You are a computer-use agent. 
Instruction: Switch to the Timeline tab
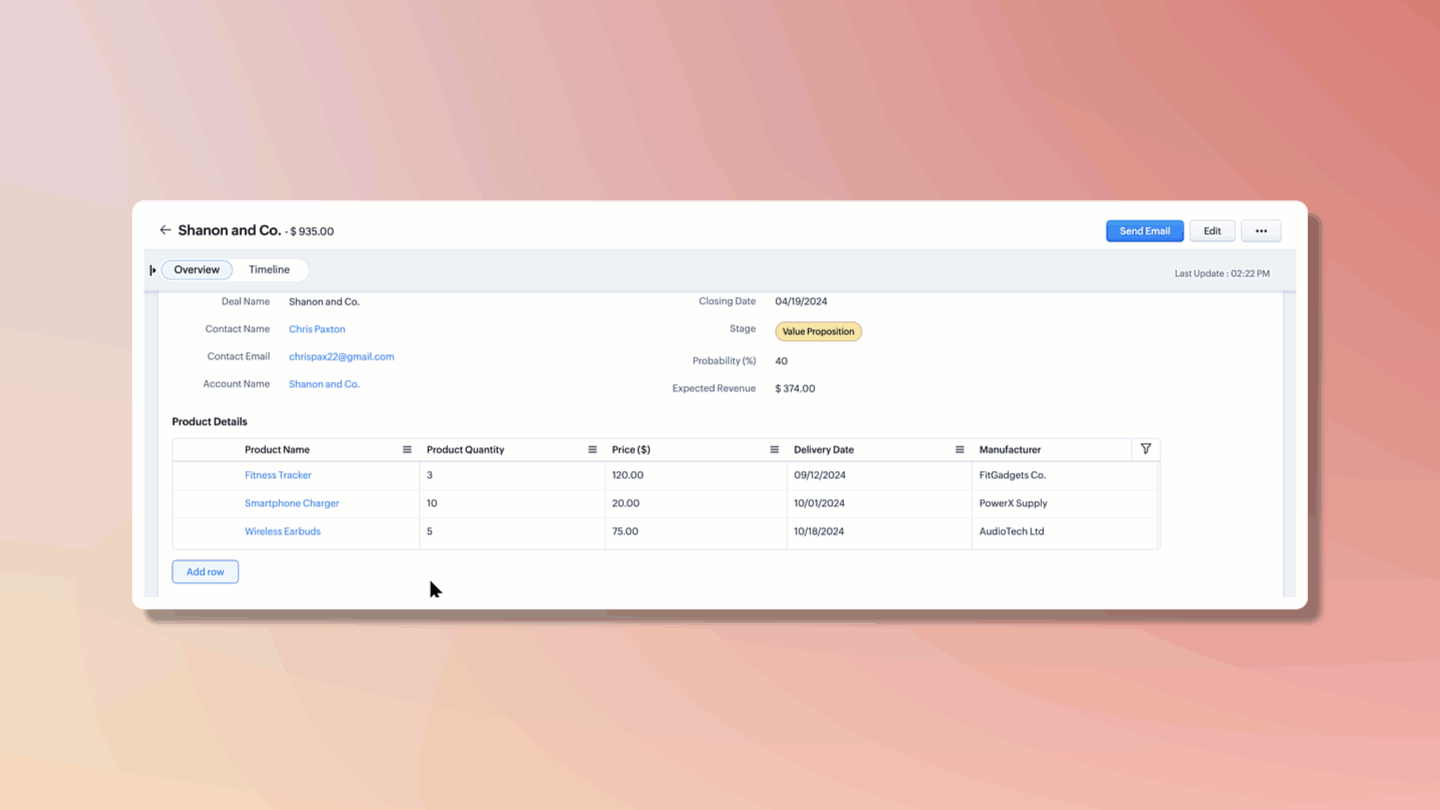tap(269, 270)
